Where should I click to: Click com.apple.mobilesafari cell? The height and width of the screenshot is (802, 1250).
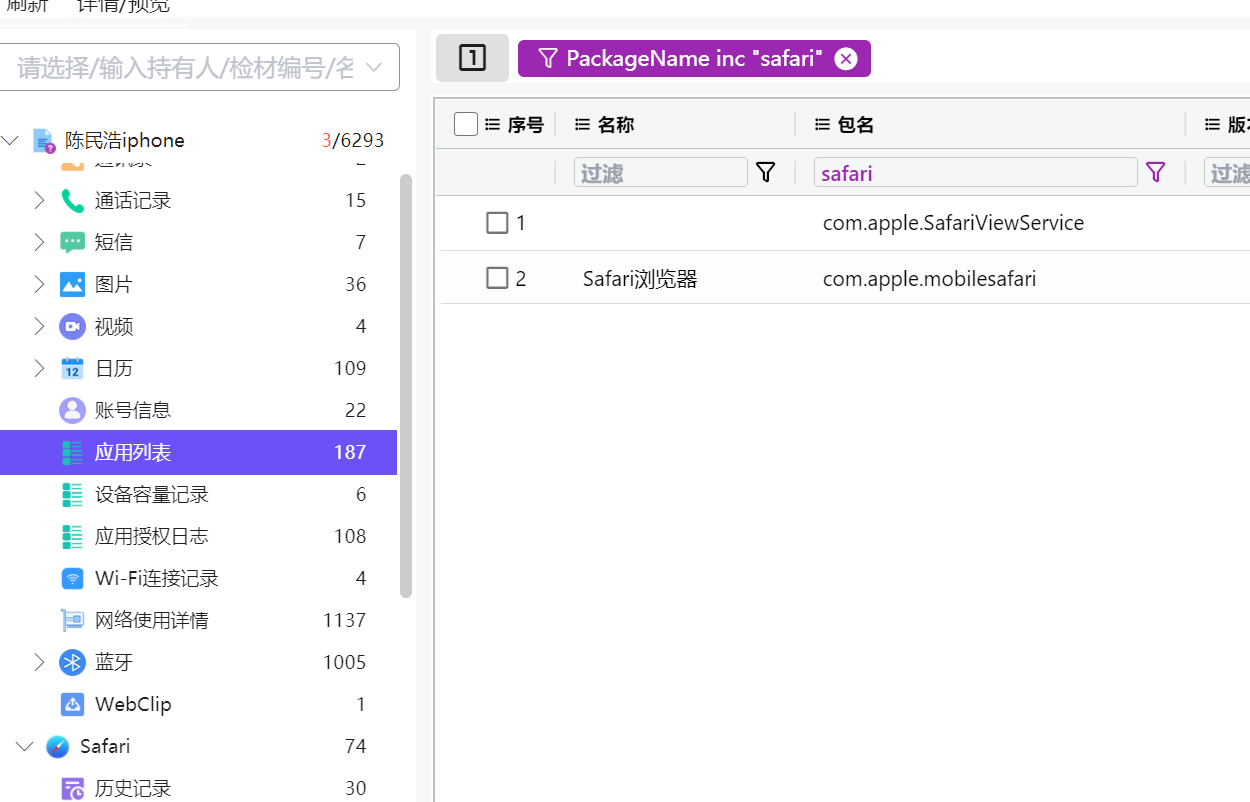click(x=929, y=279)
